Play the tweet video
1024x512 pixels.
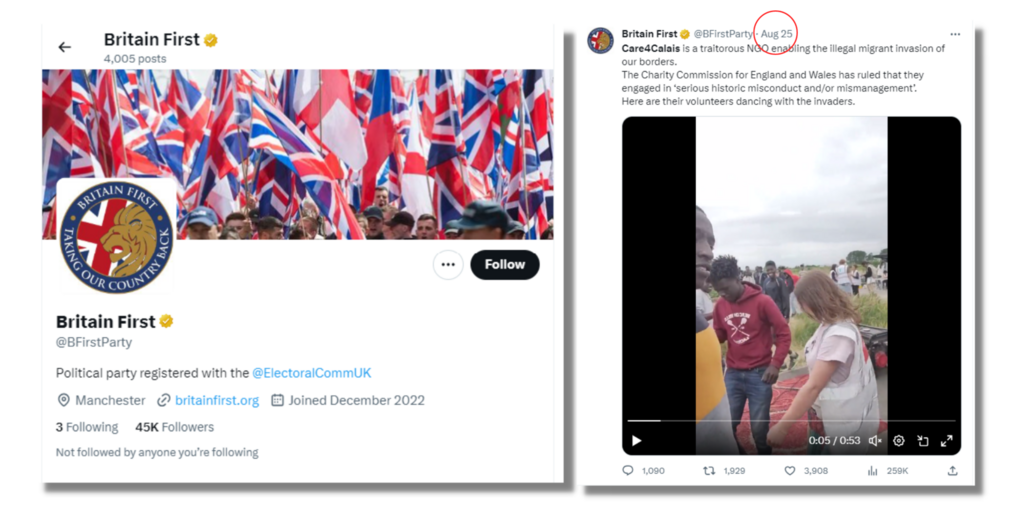[636, 440]
